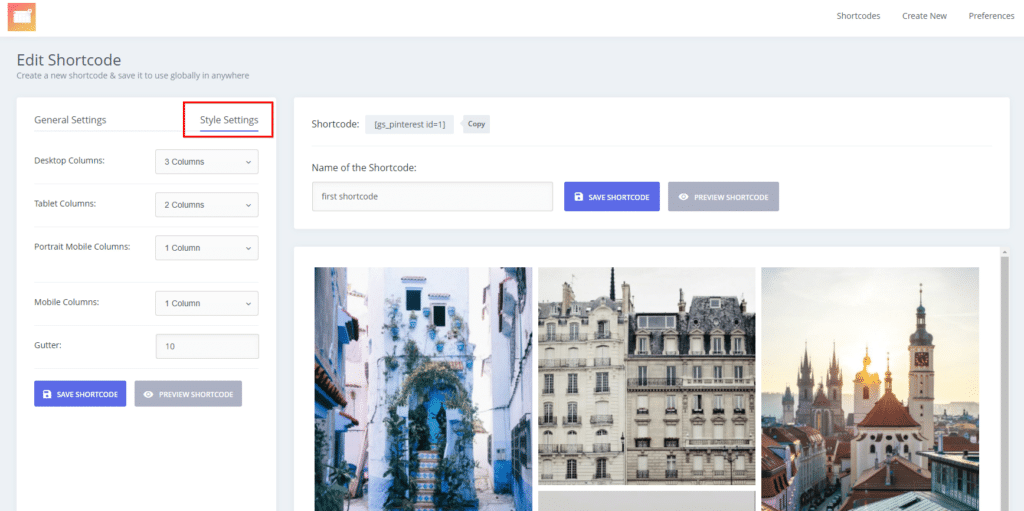
Task: Open the Tablet Columns dropdown
Action: coord(207,205)
